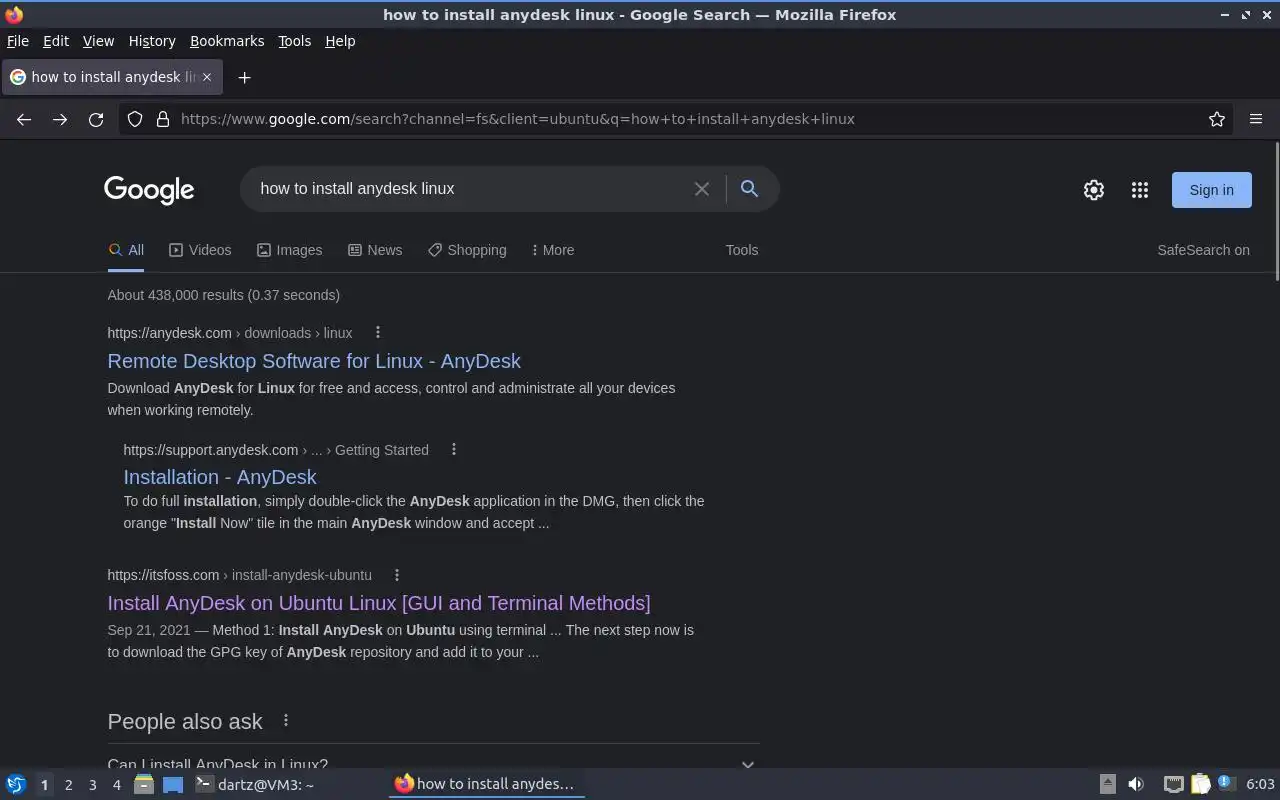Viewport: 1280px width, 800px height.
Task: Switch to Videos results tab
Action: (200, 250)
